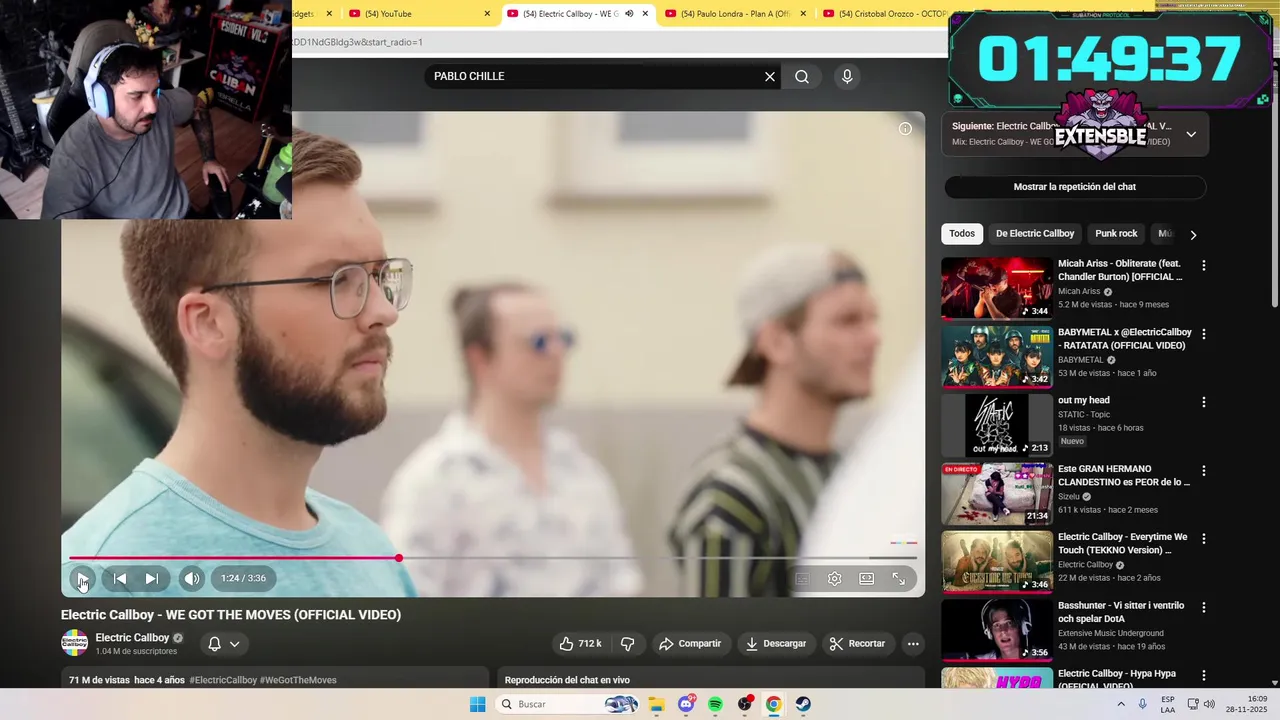This screenshot has height=720, width=1280.
Task: Open Este GRAN HERMANO CLANDESTINO video
Action: point(997,493)
